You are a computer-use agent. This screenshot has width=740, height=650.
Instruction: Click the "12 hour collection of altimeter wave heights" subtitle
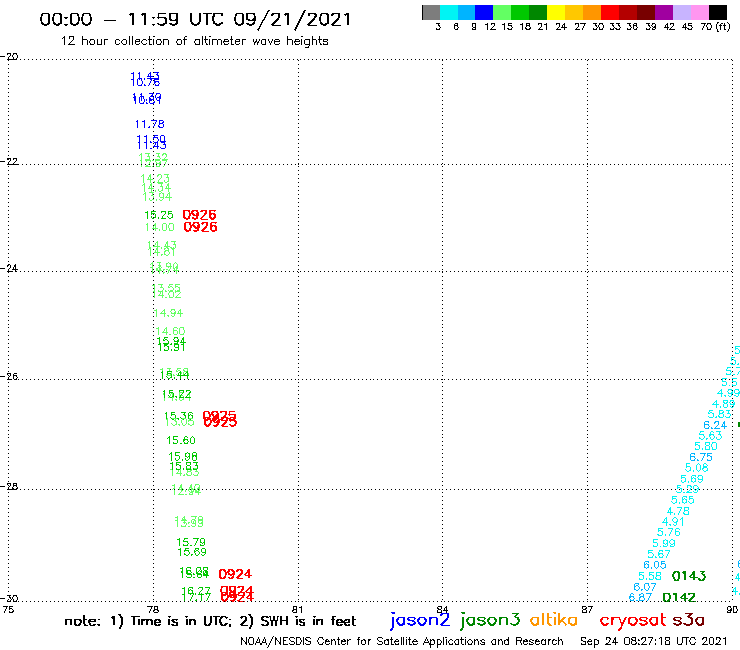(x=194, y=41)
